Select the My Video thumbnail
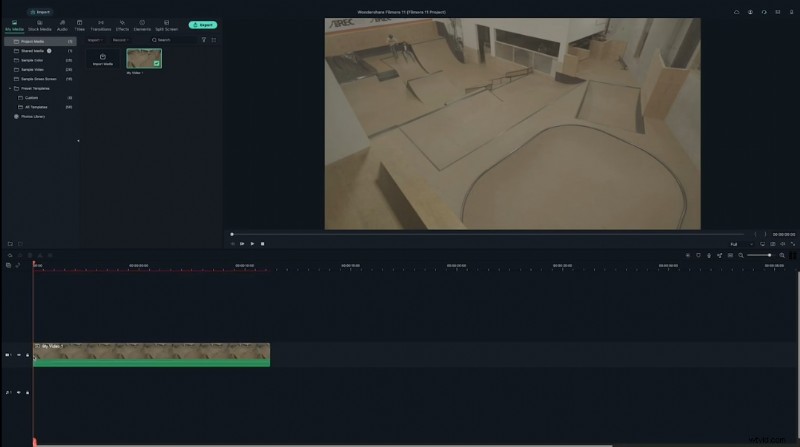800x447 pixels. (144, 58)
